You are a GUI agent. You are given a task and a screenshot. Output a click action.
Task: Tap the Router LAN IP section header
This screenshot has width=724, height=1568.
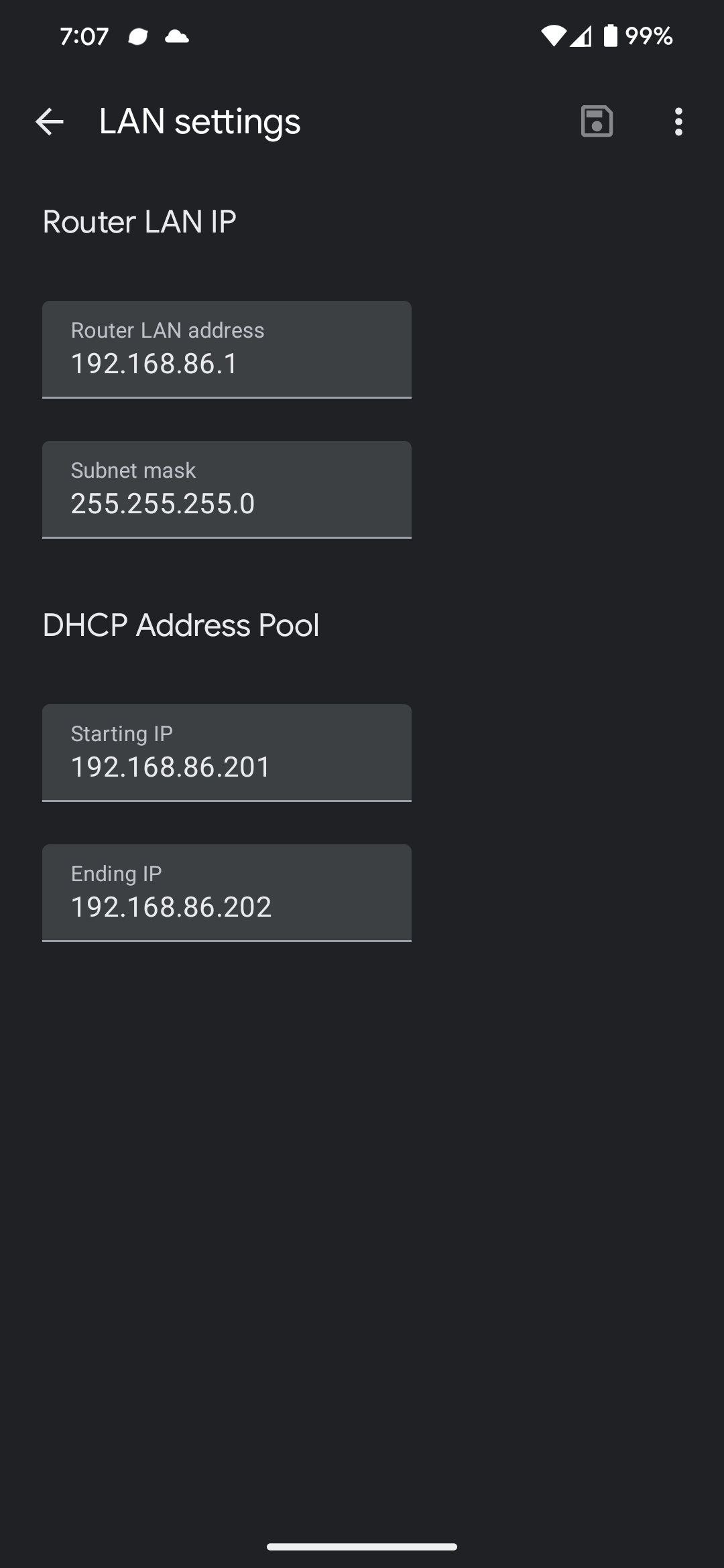[x=137, y=221]
